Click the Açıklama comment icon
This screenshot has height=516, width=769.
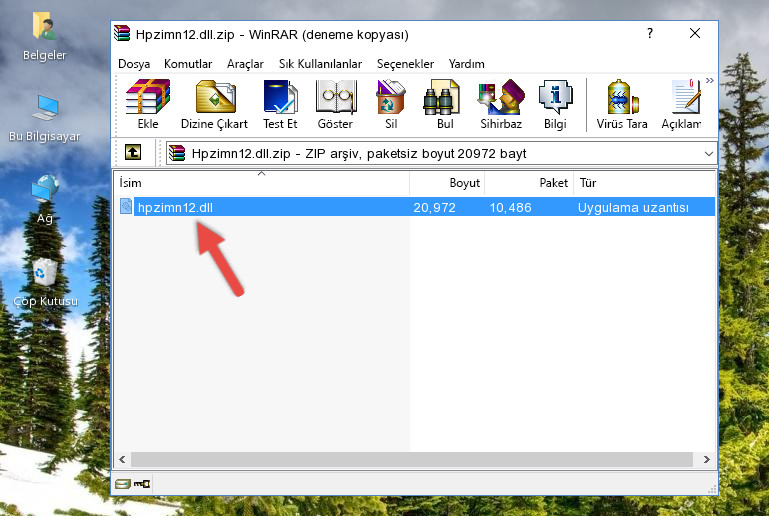[x=682, y=104]
